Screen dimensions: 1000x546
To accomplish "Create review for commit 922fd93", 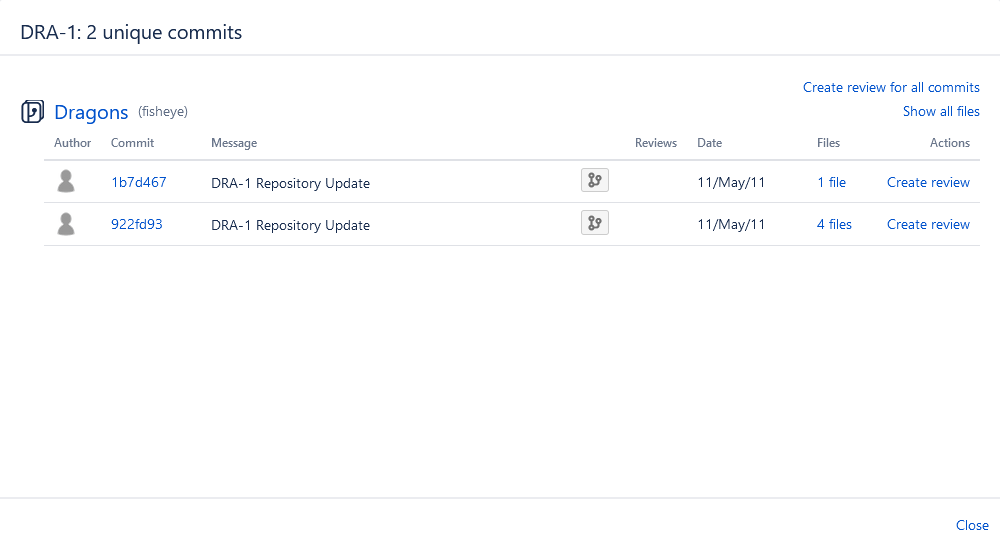I will pos(928,225).
